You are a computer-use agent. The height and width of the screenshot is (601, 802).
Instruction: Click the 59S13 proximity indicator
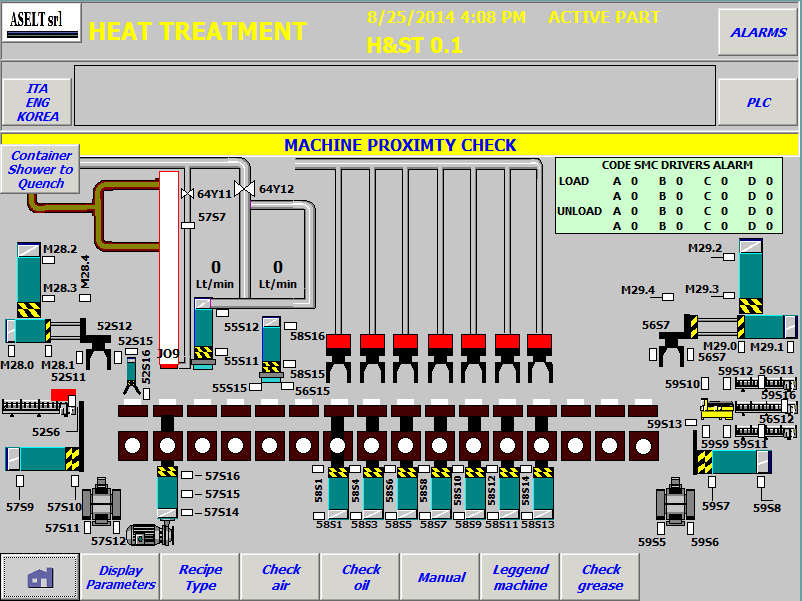(x=691, y=422)
